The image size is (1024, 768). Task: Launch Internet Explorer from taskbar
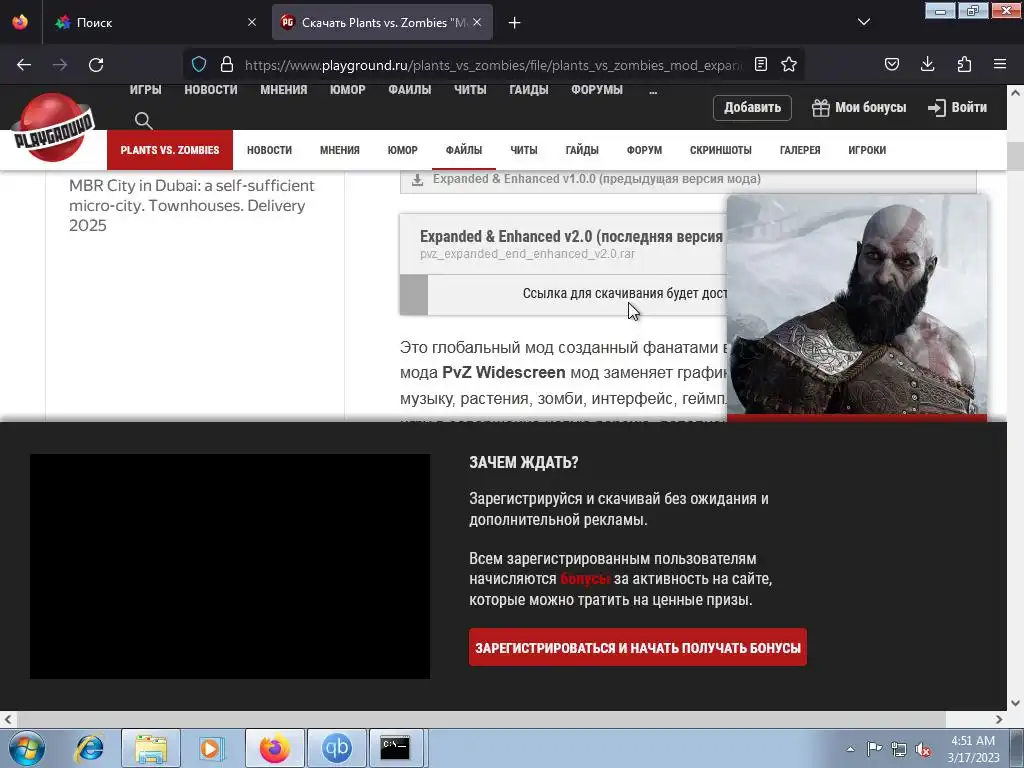89,748
